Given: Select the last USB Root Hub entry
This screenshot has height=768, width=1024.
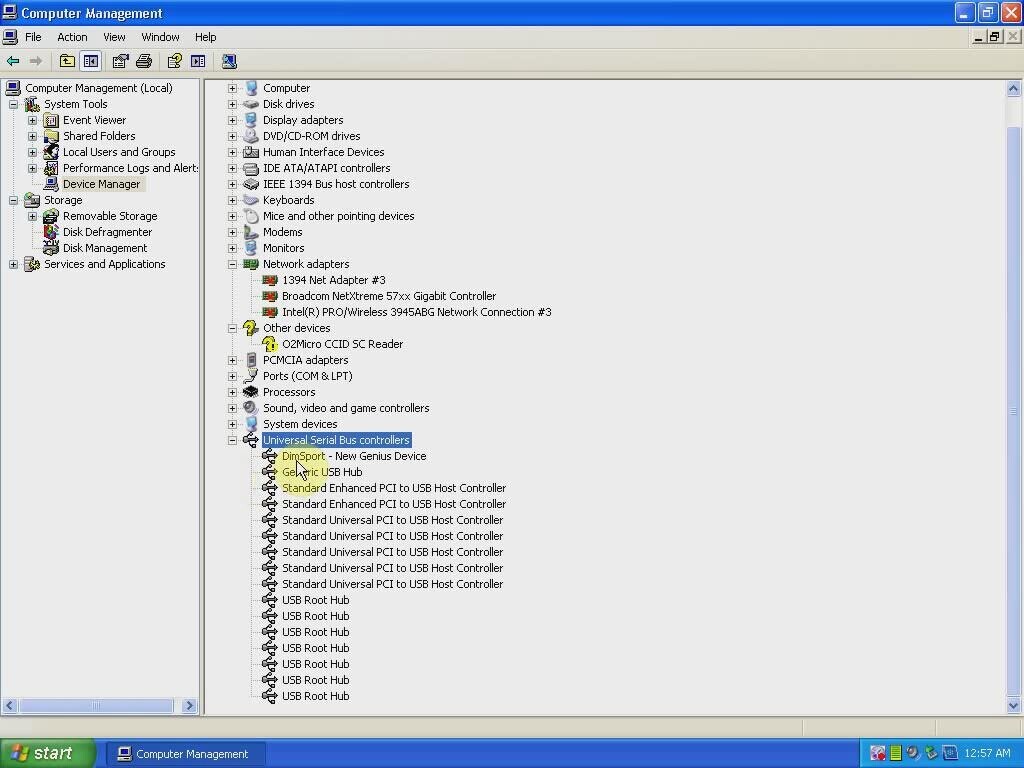Looking at the screenshot, I should 315,696.
